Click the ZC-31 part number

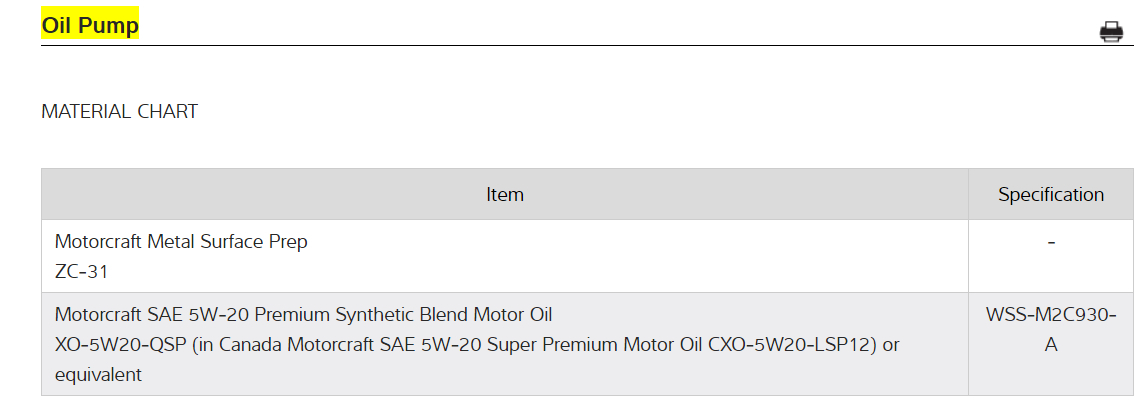point(81,269)
